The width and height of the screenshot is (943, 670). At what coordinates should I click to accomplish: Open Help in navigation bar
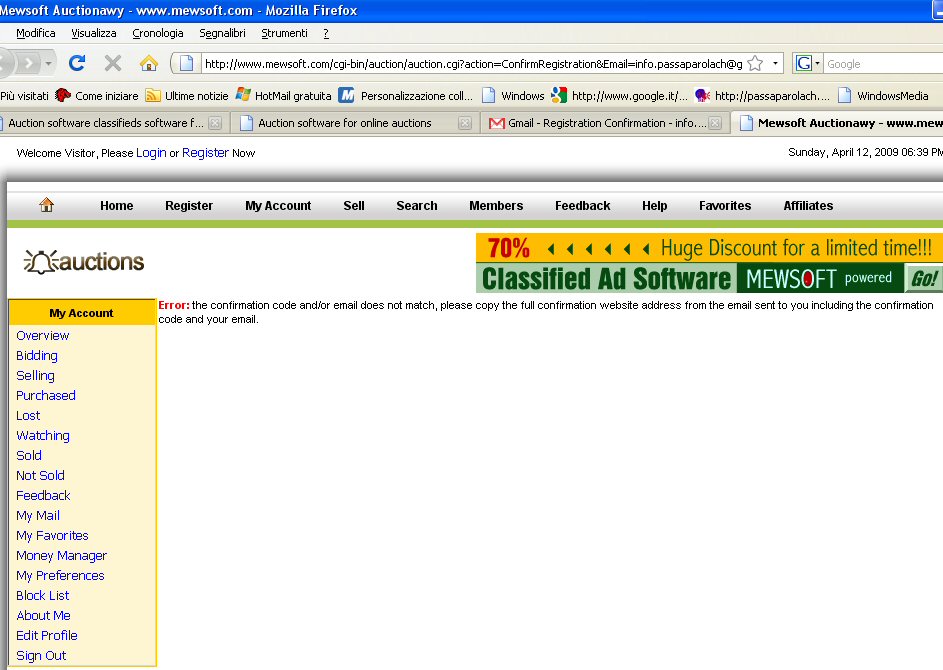[x=654, y=206]
